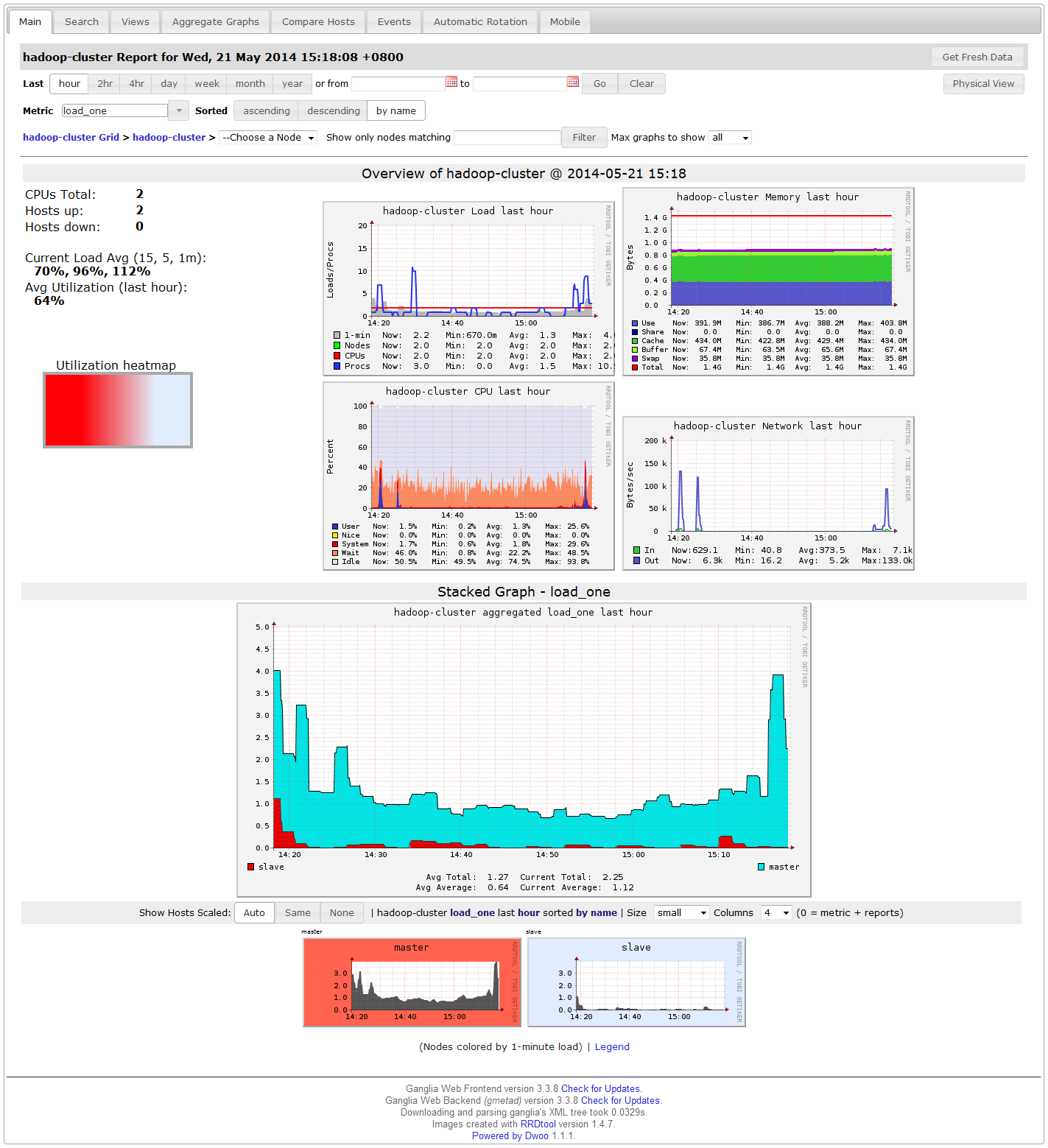
Task: Open Physical View
Action: (x=983, y=84)
